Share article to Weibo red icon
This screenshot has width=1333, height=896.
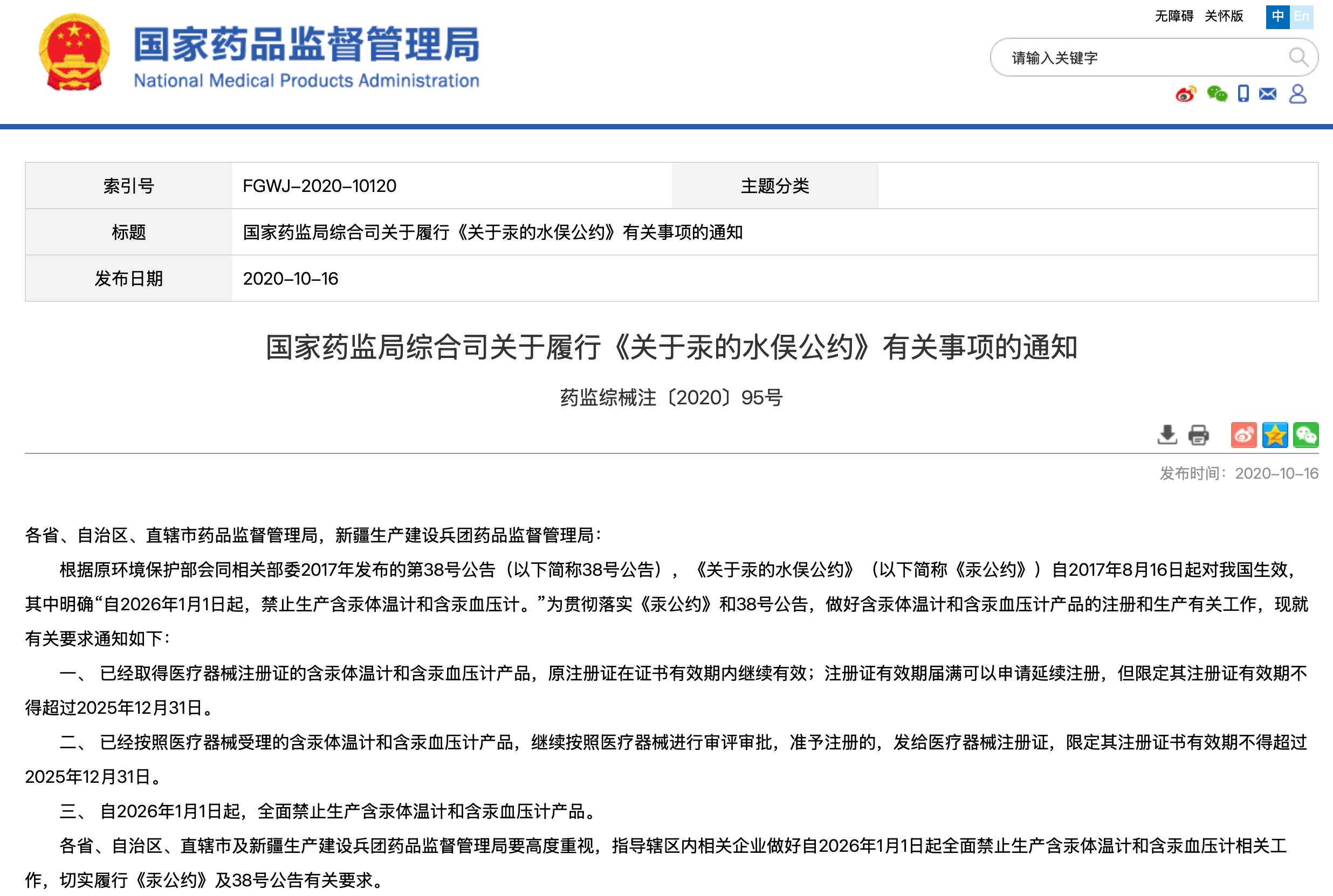coord(1243,435)
